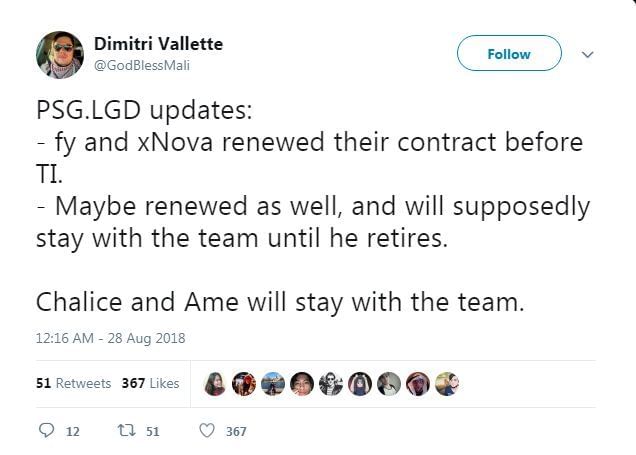Viewport: 636px width, 455px height.
Task: Select the fourth liker avatar in the row
Action: pyautogui.click(x=301, y=383)
